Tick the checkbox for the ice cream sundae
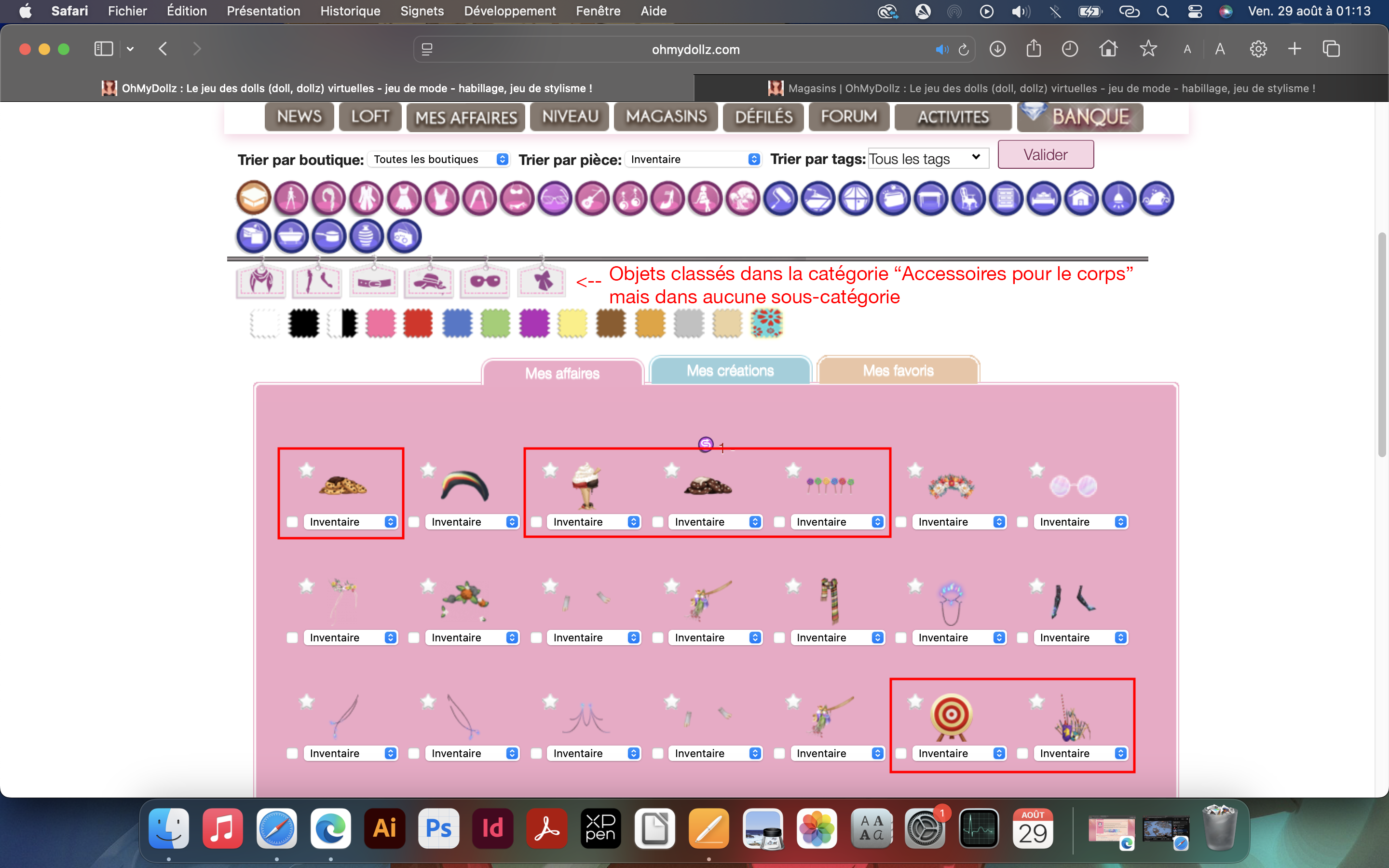Screen dimensions: 1389x868 tap(536, 522)
